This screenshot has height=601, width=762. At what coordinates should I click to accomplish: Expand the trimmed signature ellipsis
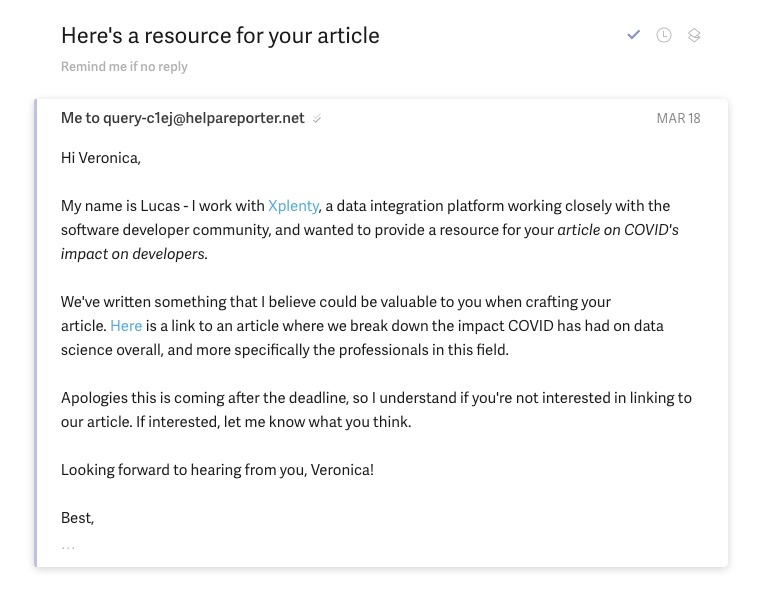tap(68, 548)
